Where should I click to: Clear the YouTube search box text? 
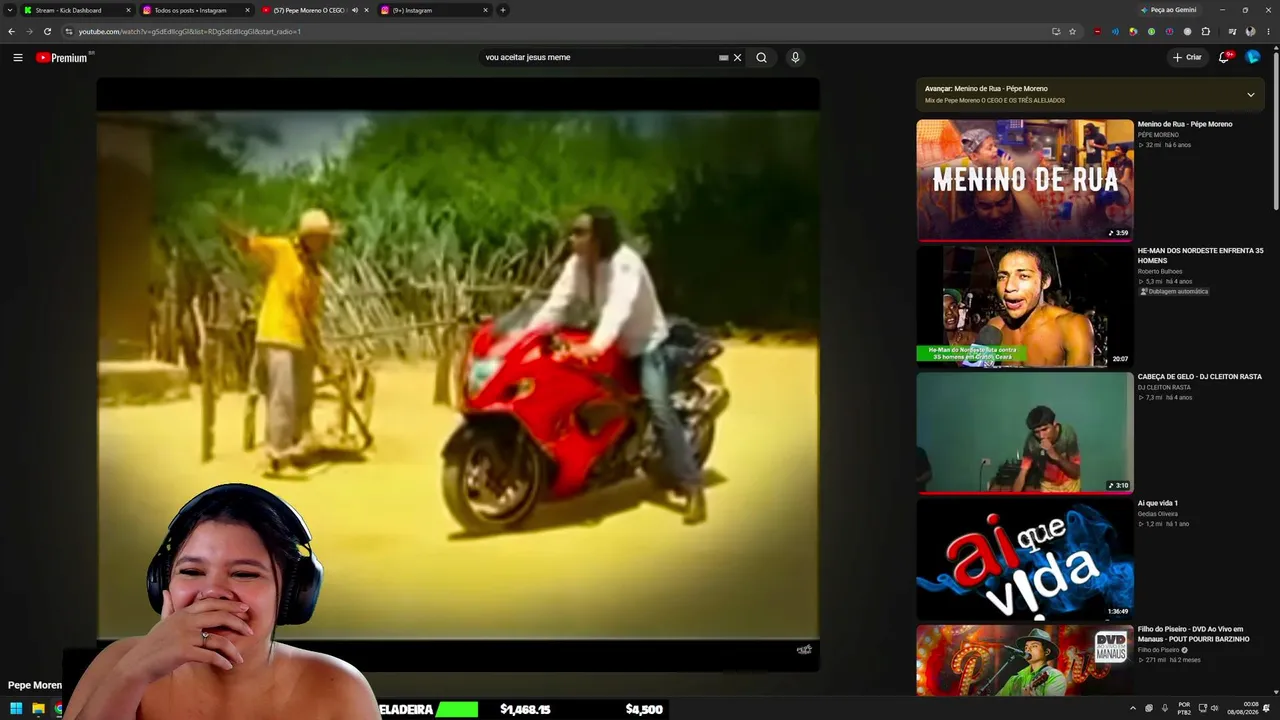coord(738,58)
